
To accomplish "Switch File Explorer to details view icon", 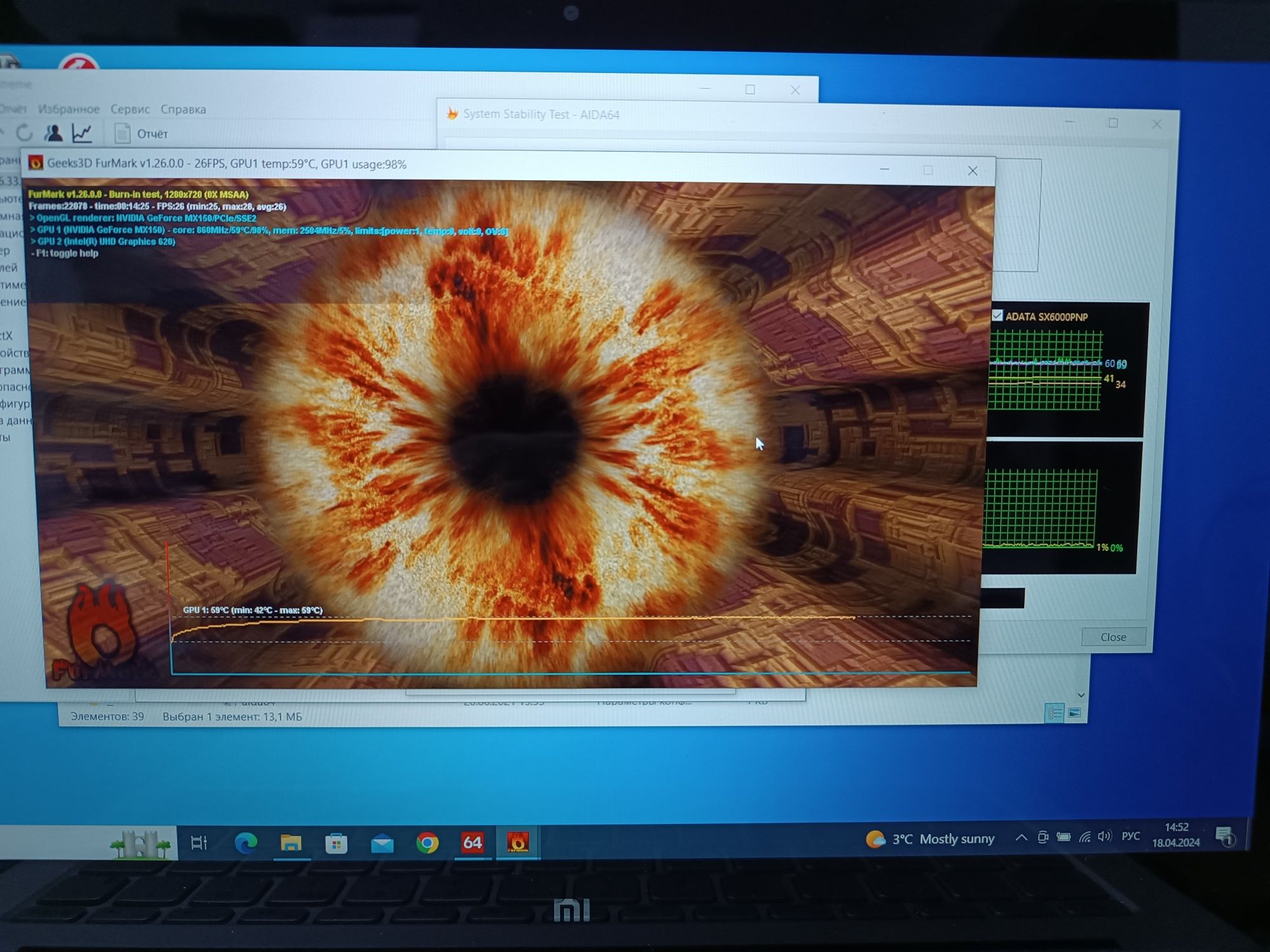I will point(1054,713).
